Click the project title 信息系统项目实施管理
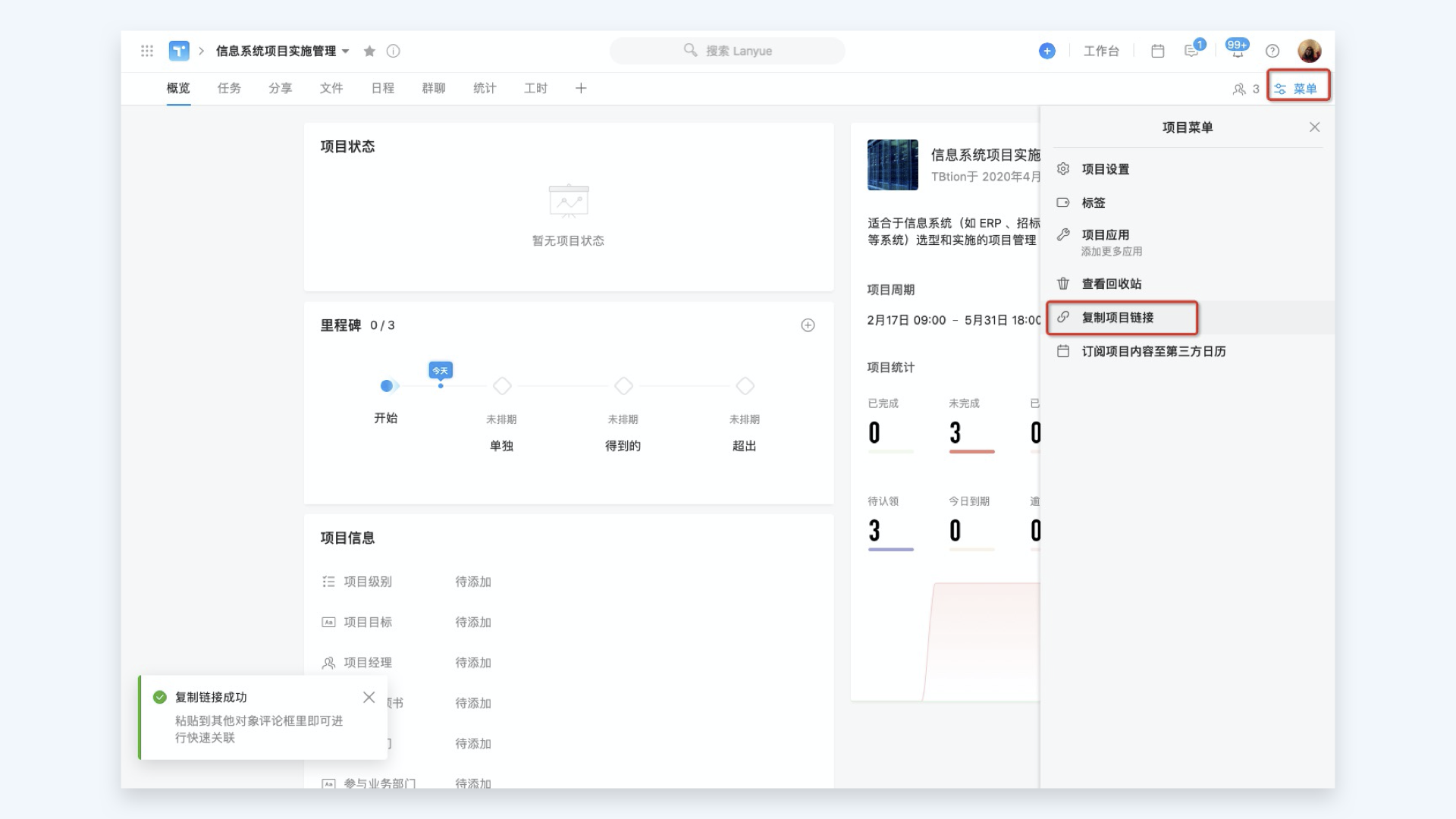Viewport: 1456px width, 819px height. coord(276,51)
